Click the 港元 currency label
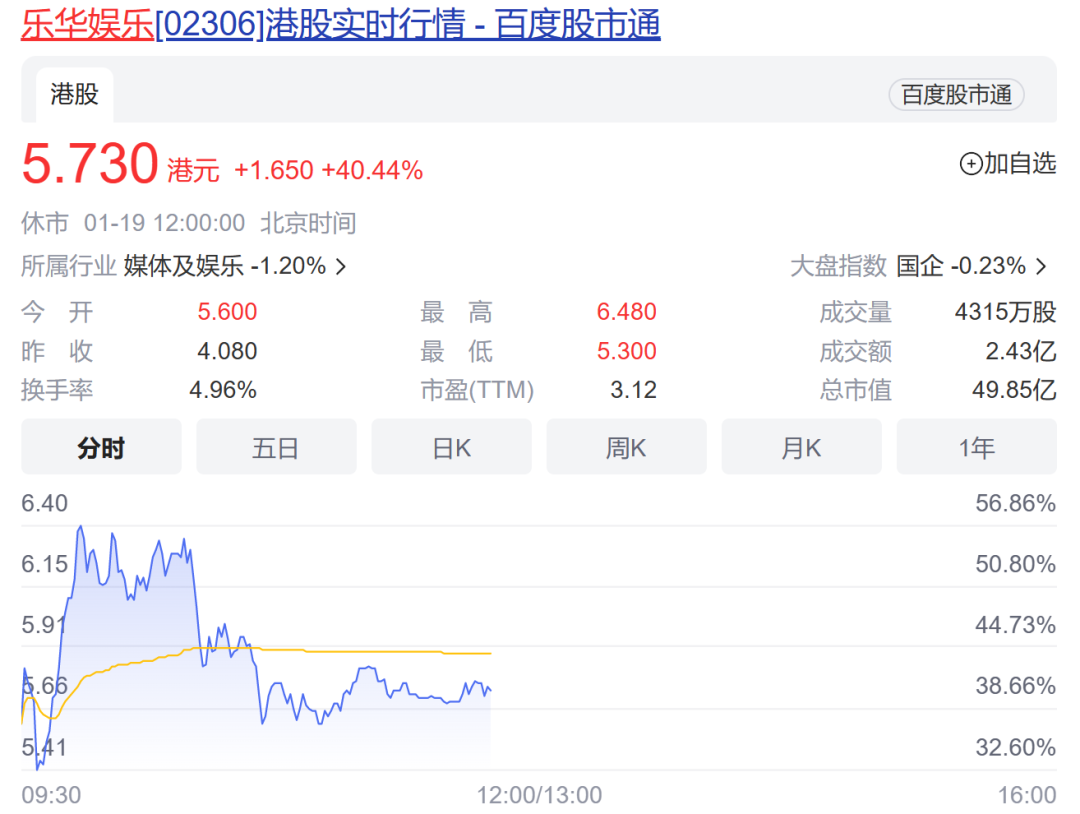This screenshot has width=1080, height=814. 193,170
